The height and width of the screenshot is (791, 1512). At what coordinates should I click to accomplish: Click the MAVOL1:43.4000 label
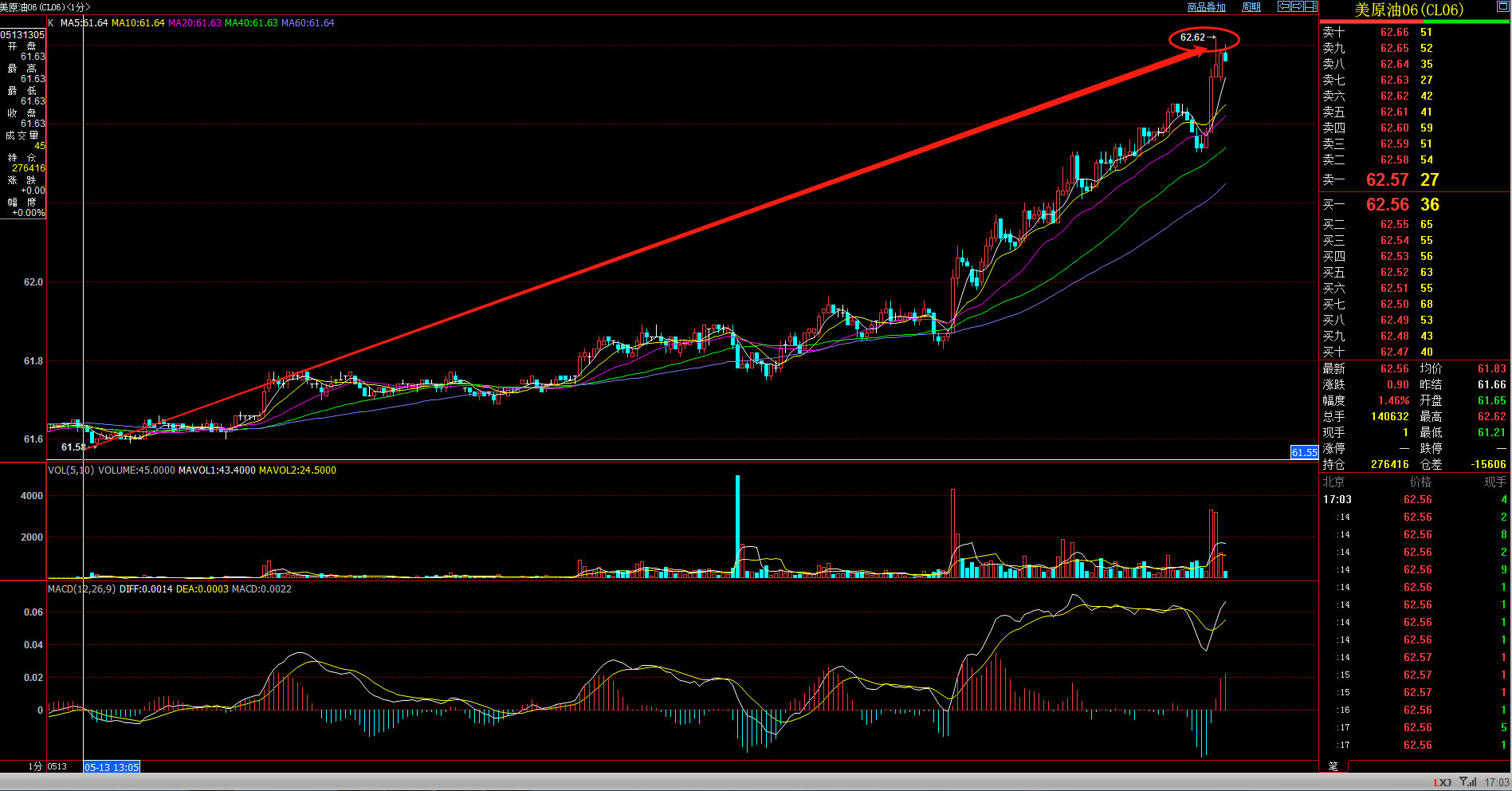coord(217,470)
